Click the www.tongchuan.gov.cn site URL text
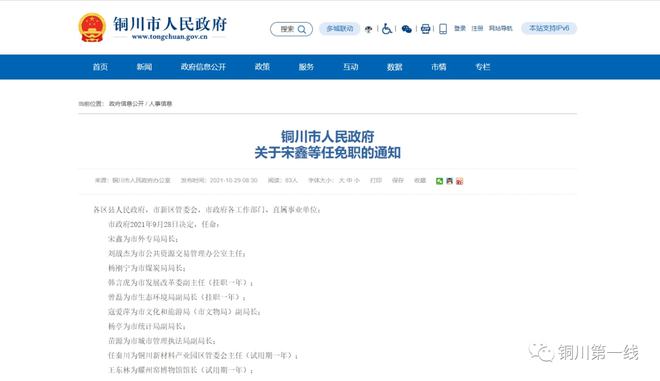Screen dimensions: 660x381 (x=170, y=37)
